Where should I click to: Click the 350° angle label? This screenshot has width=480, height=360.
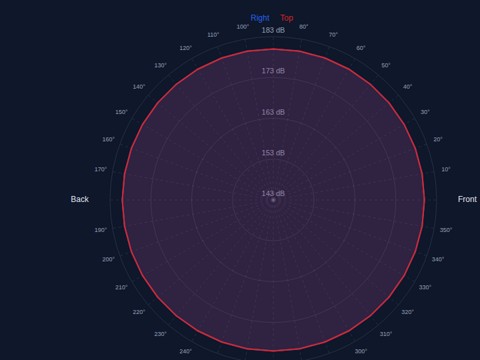pos(446,230)
